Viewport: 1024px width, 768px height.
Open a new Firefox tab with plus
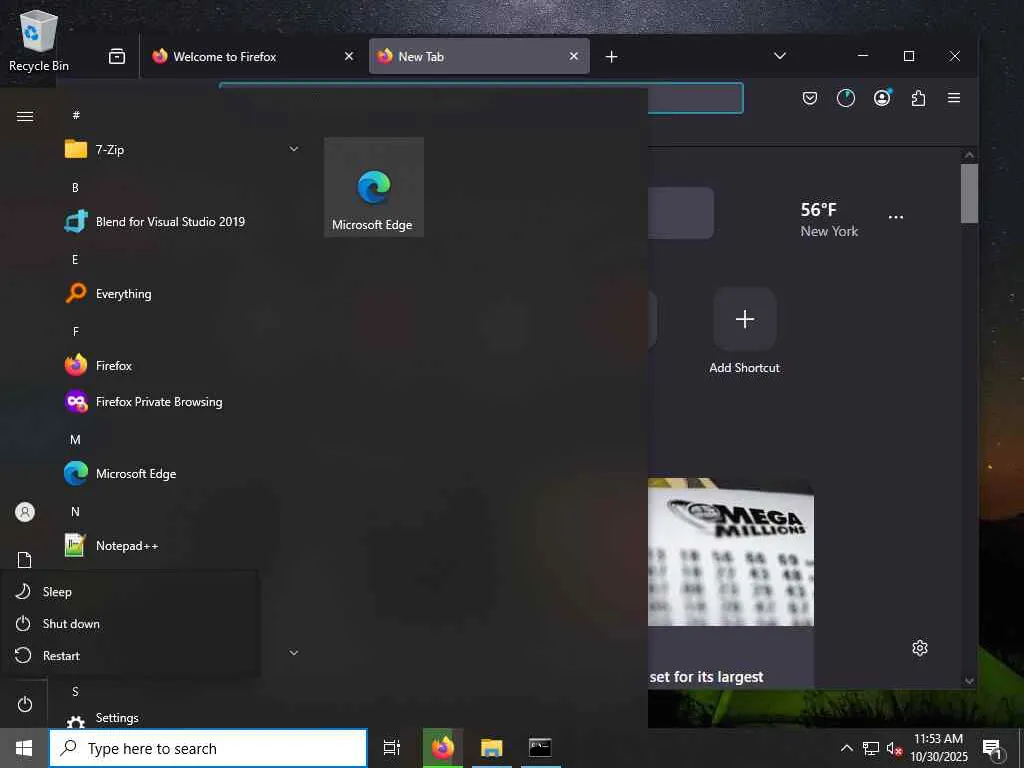pos(611,57)
